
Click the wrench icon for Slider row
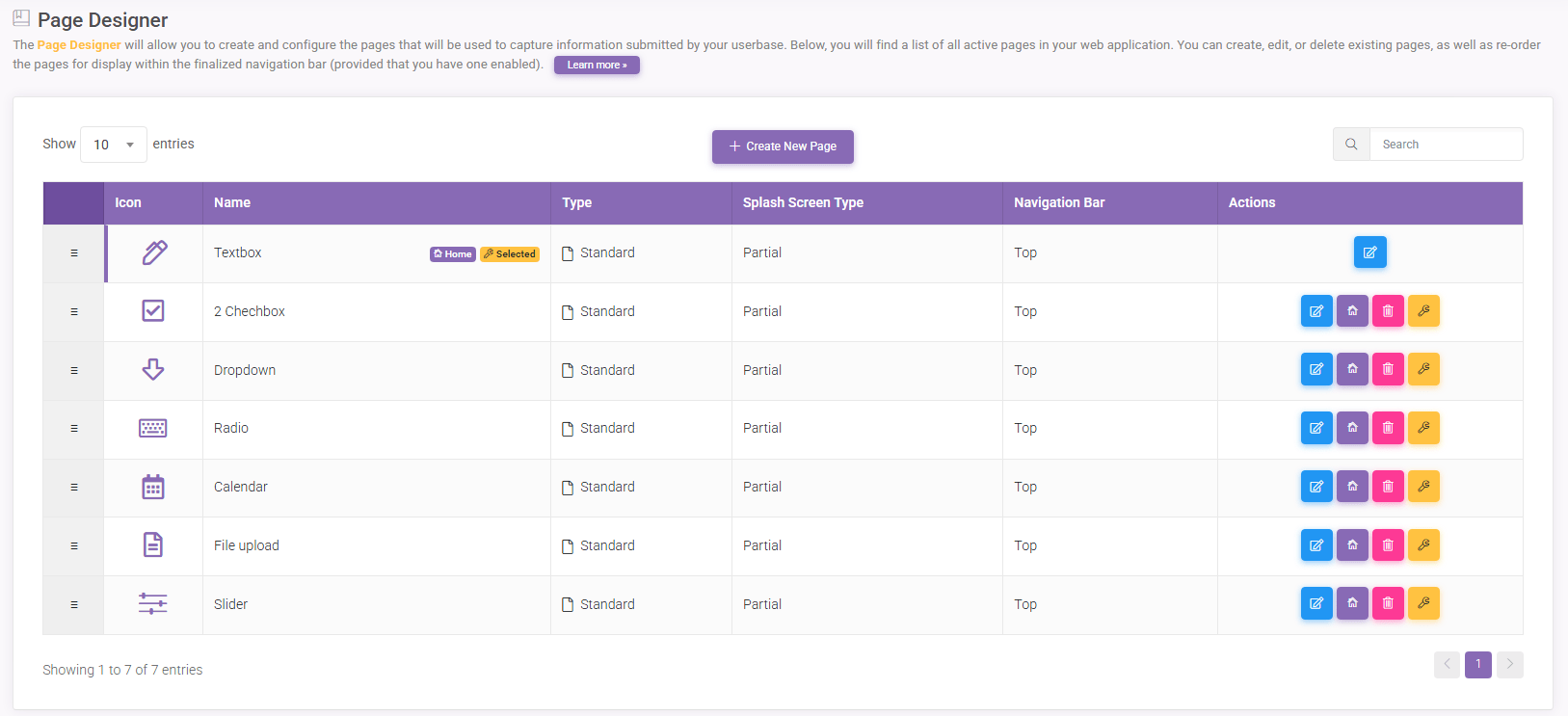(1423, 603)
